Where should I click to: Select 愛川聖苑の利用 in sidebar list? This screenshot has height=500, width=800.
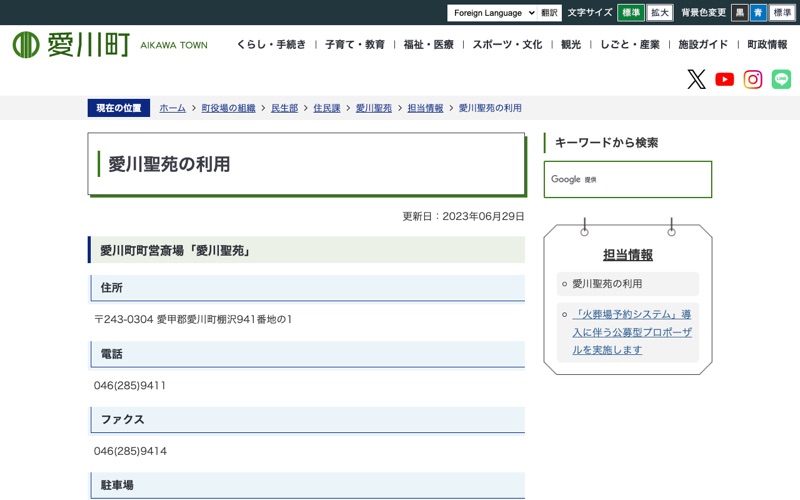[x=607, y=284]
